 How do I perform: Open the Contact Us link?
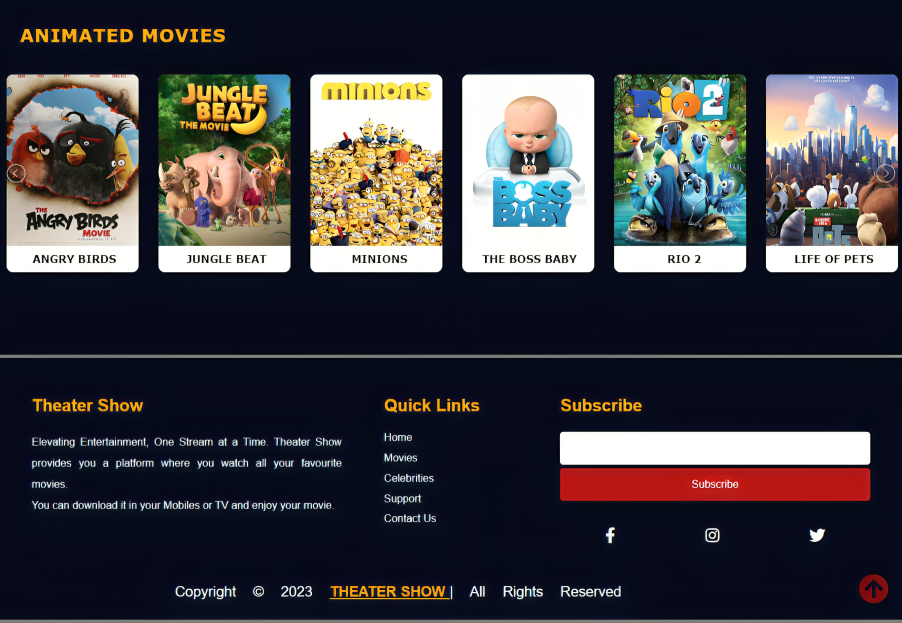[x=410, y=519]
